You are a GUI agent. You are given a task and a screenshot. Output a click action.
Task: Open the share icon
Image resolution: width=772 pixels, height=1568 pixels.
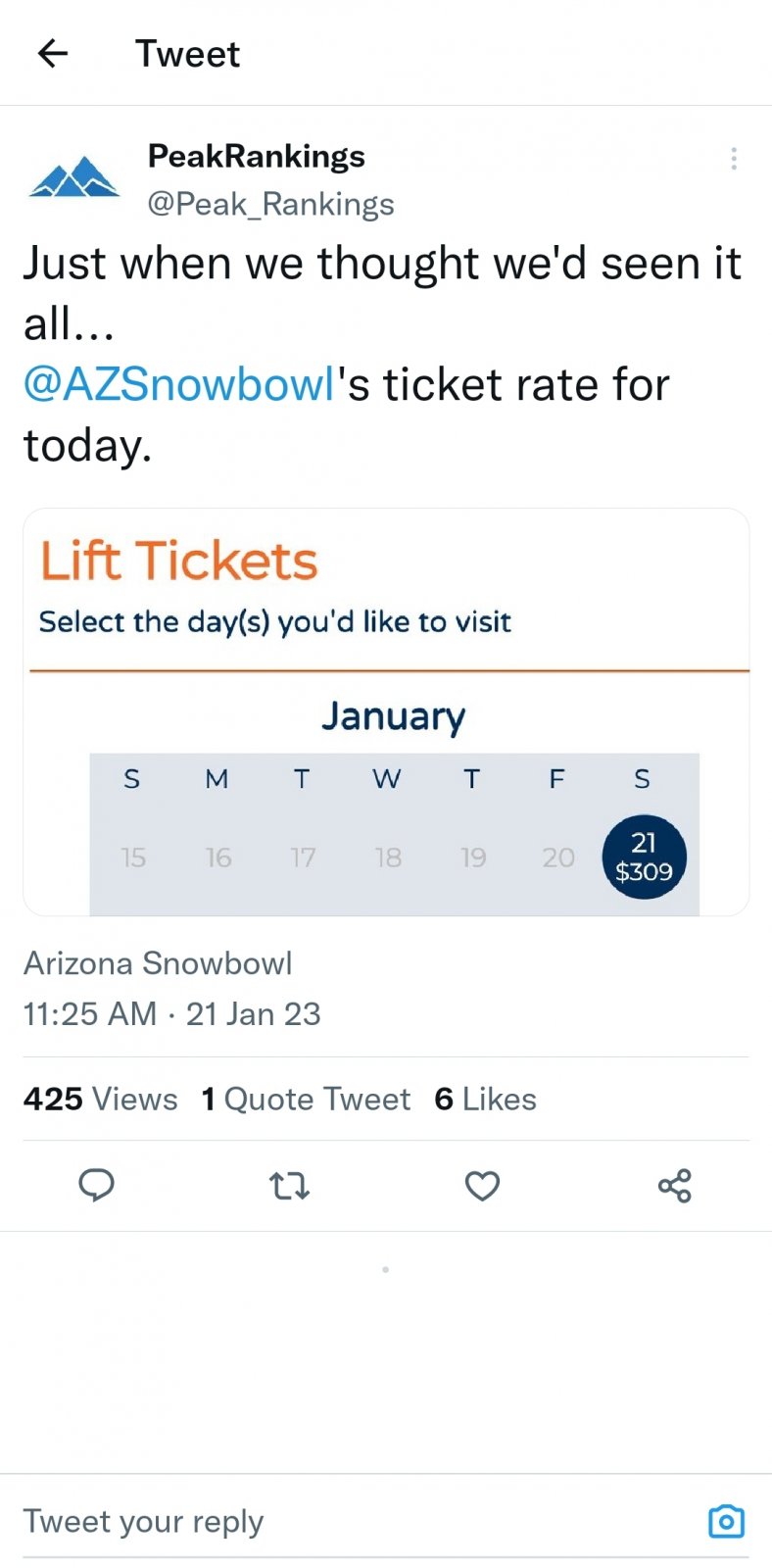(x=674, y=1186)
